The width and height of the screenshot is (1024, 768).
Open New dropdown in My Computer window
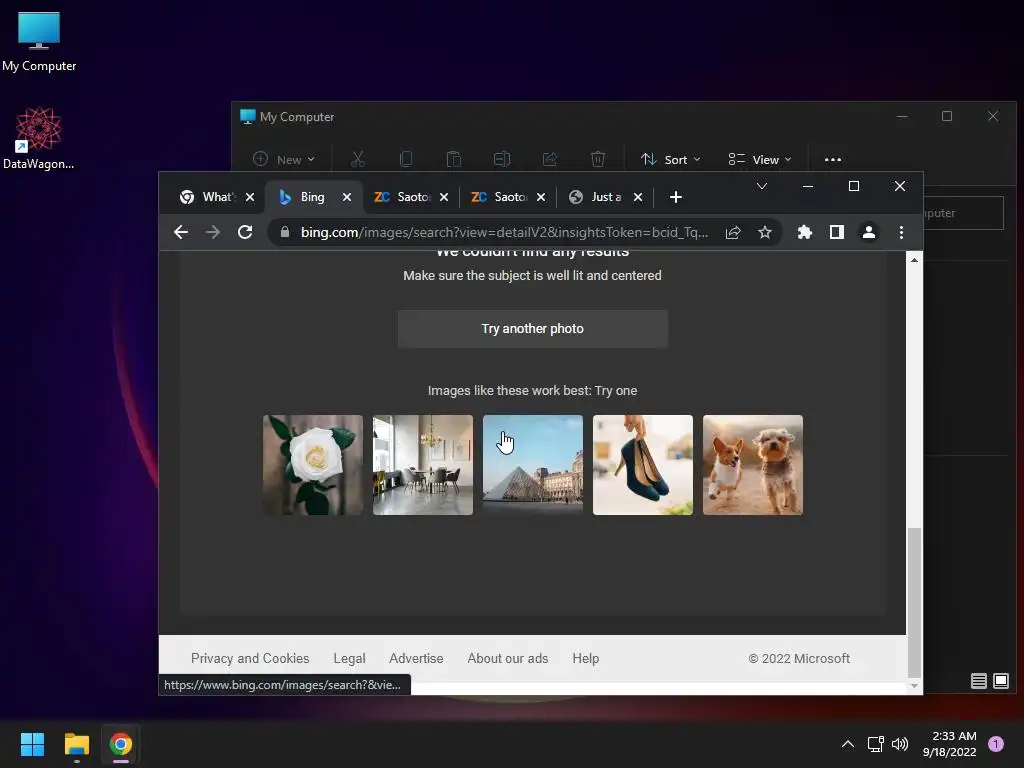pyautogui.click(x=284, y=159)
